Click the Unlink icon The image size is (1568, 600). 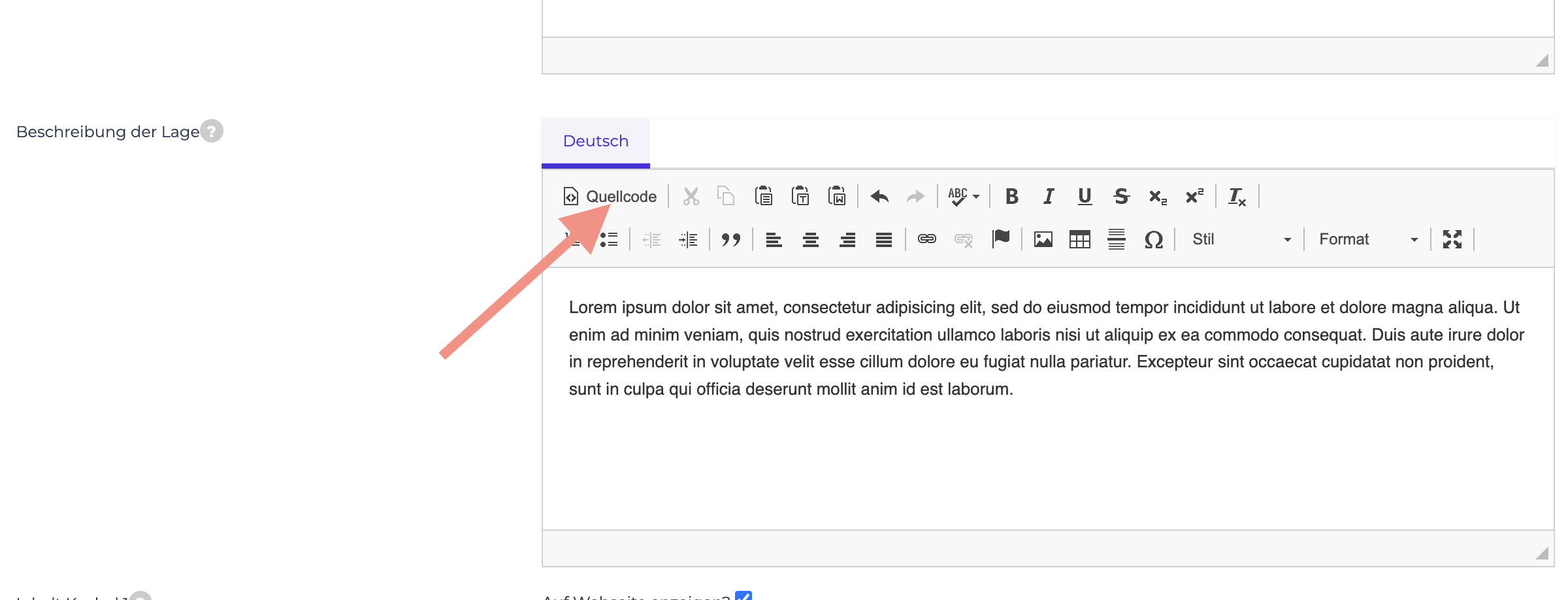pyautogui.click(x=963, y=239)
